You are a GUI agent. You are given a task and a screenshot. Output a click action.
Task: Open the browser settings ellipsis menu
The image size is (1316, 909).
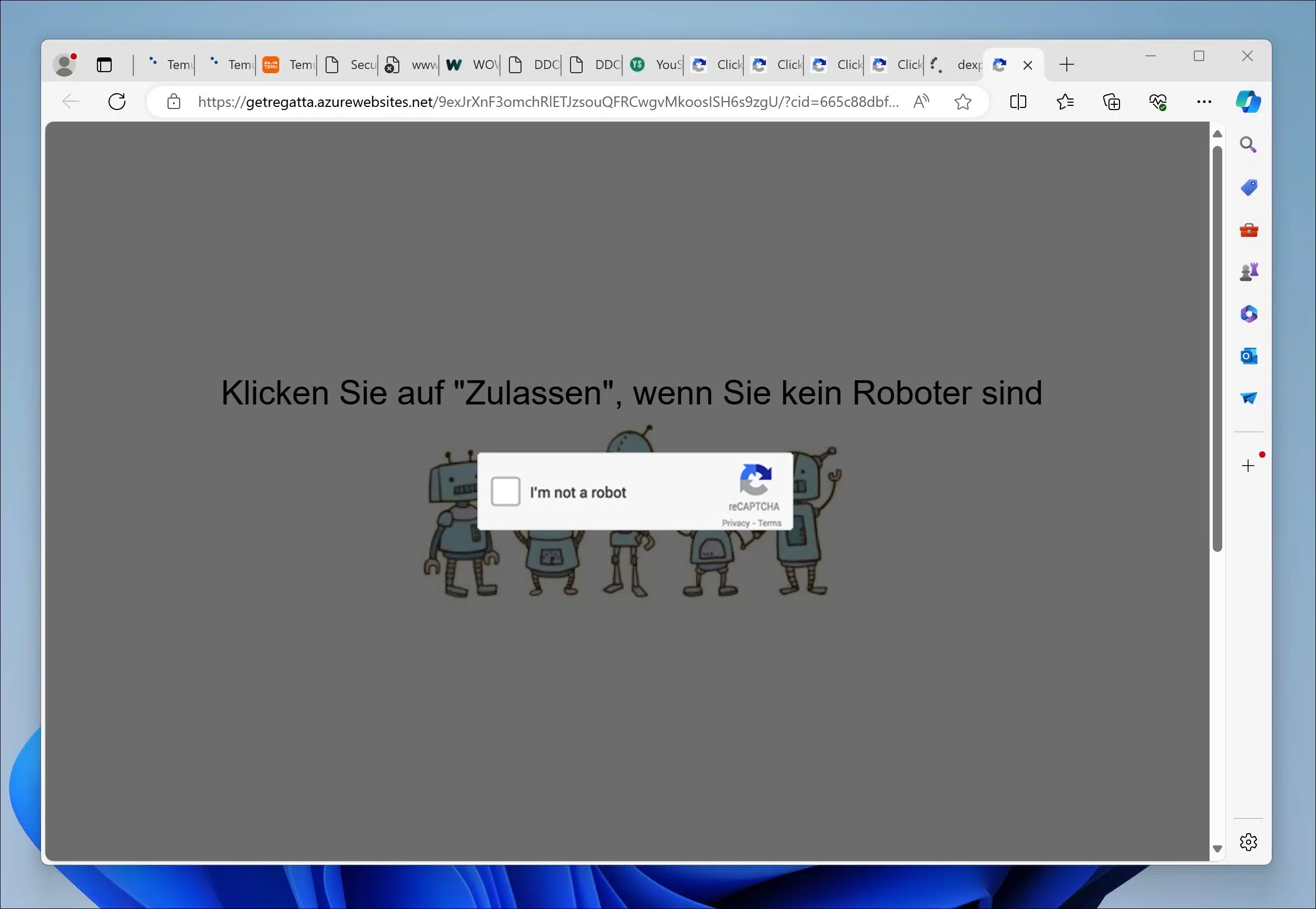pyautogui.click(x=1204, y=101)
